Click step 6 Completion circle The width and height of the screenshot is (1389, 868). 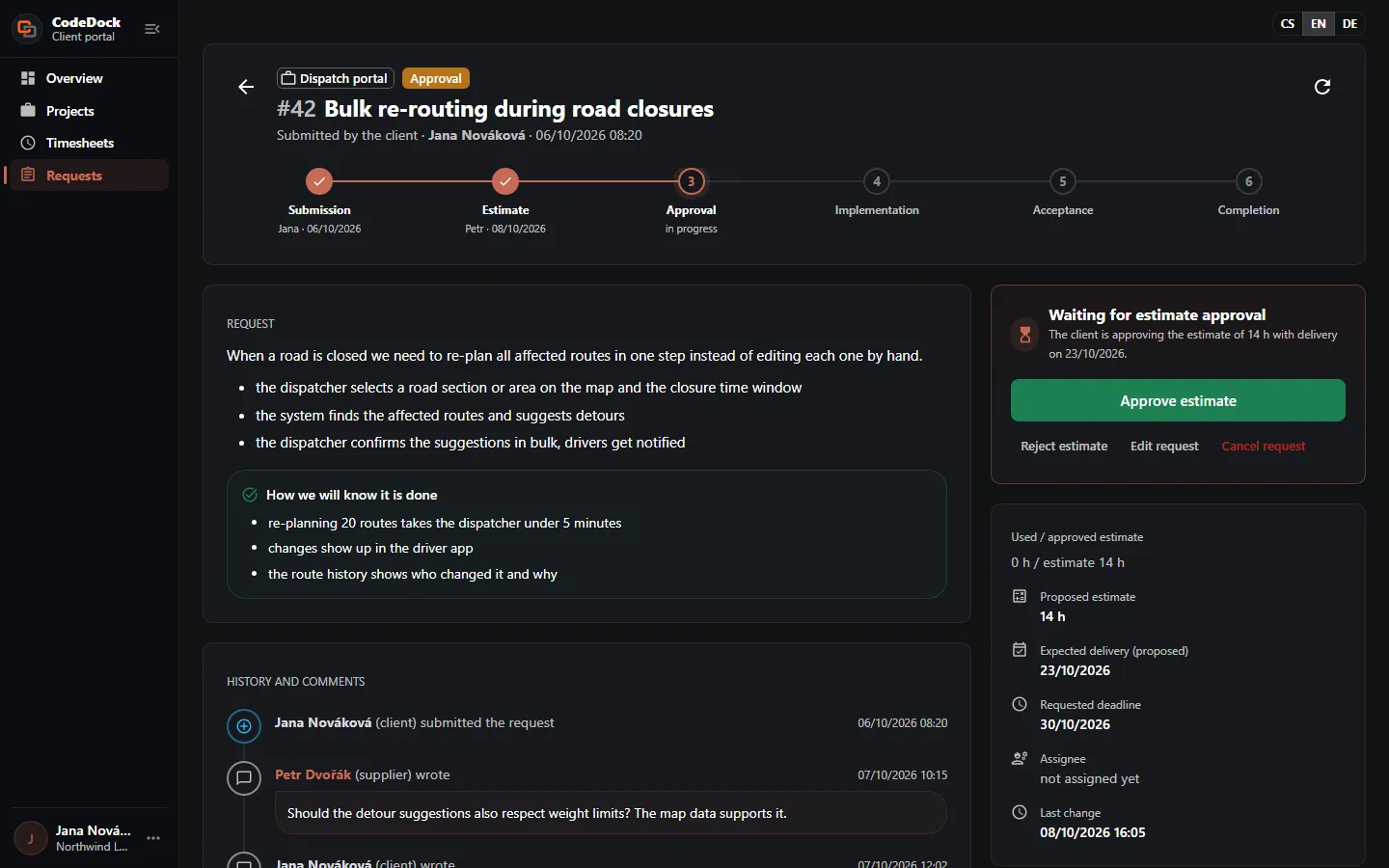coord(1249,181)
